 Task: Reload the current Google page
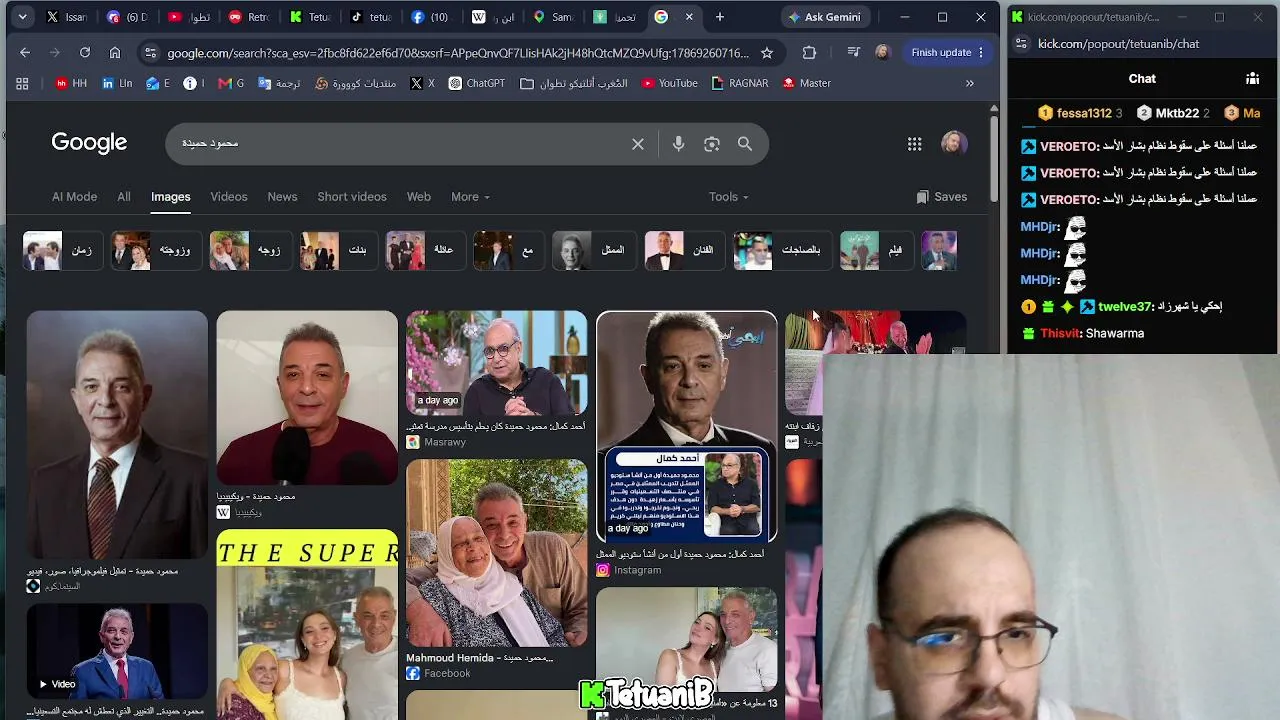pyautogui.click(x=85, y=53)
